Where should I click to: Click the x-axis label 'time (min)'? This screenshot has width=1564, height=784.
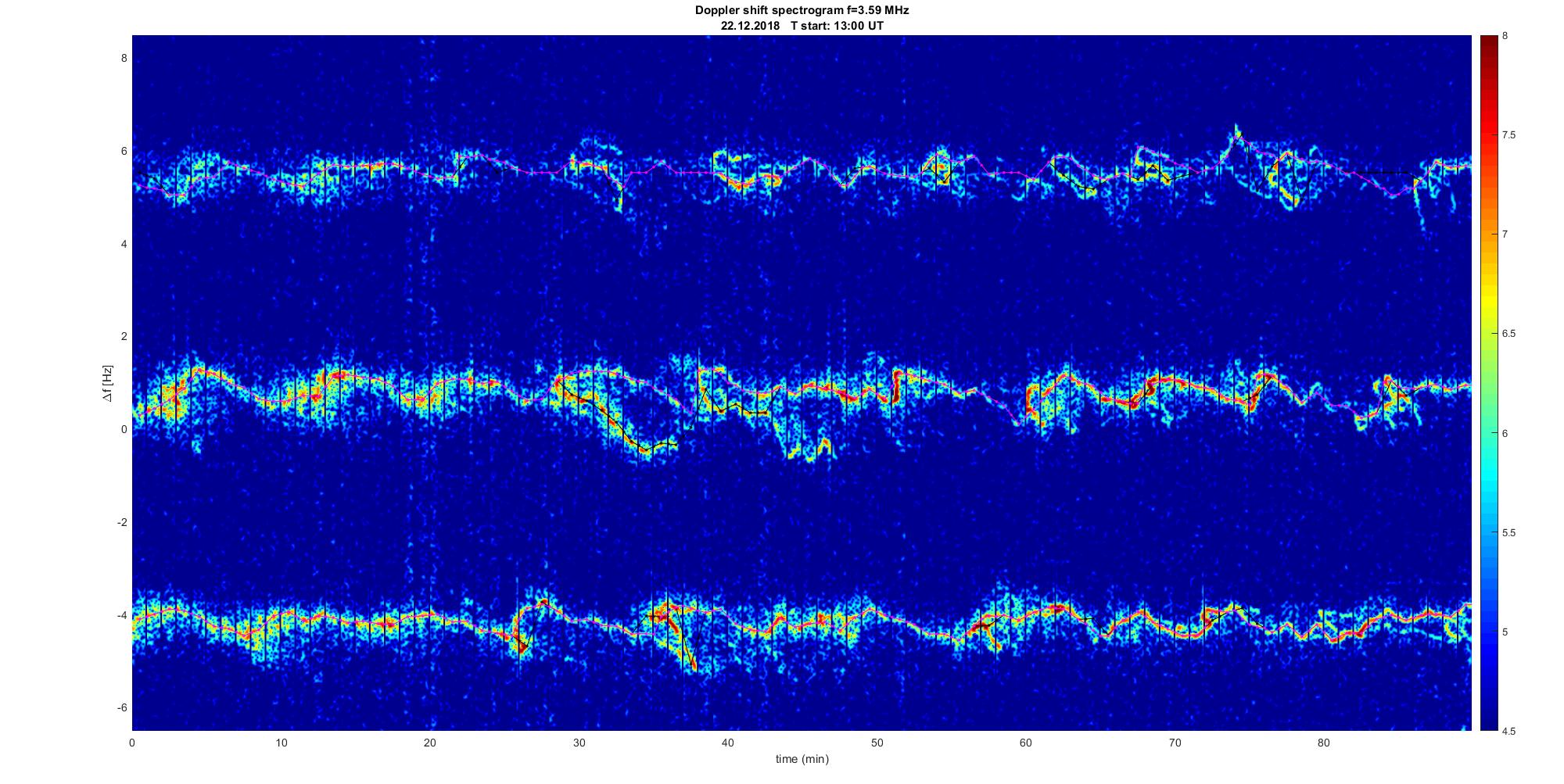[x=802, y=759]
